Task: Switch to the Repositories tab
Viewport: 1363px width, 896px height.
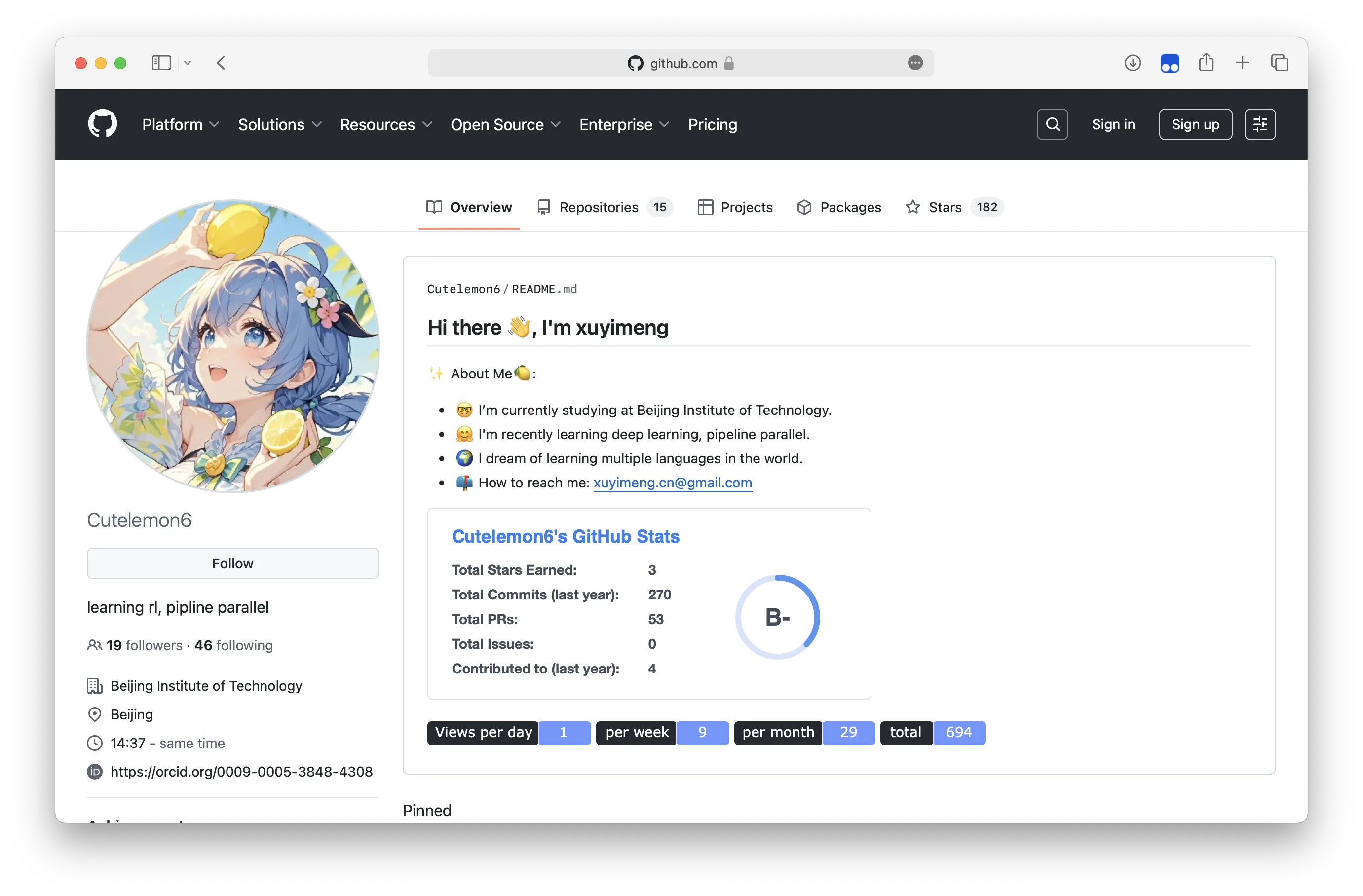Action: 605,207
